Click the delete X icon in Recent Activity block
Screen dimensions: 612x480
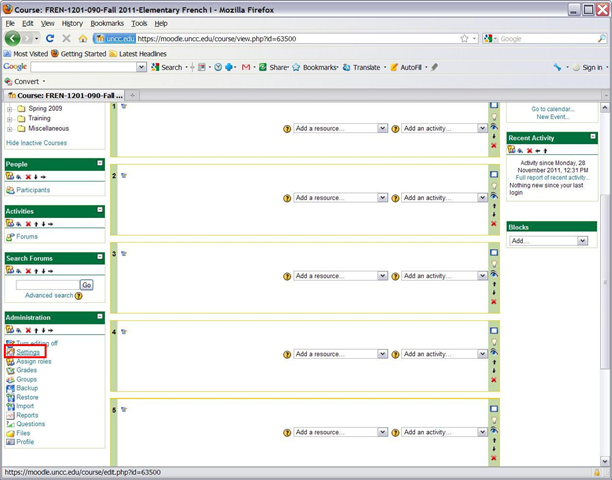[x=530, y=151]
